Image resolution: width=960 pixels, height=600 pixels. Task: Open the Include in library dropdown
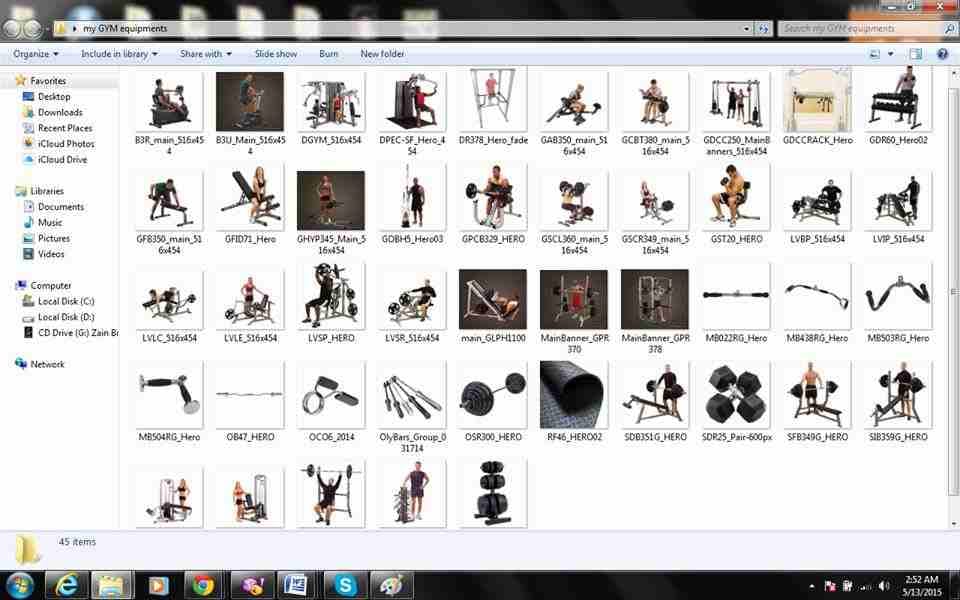tap(119, 54)
